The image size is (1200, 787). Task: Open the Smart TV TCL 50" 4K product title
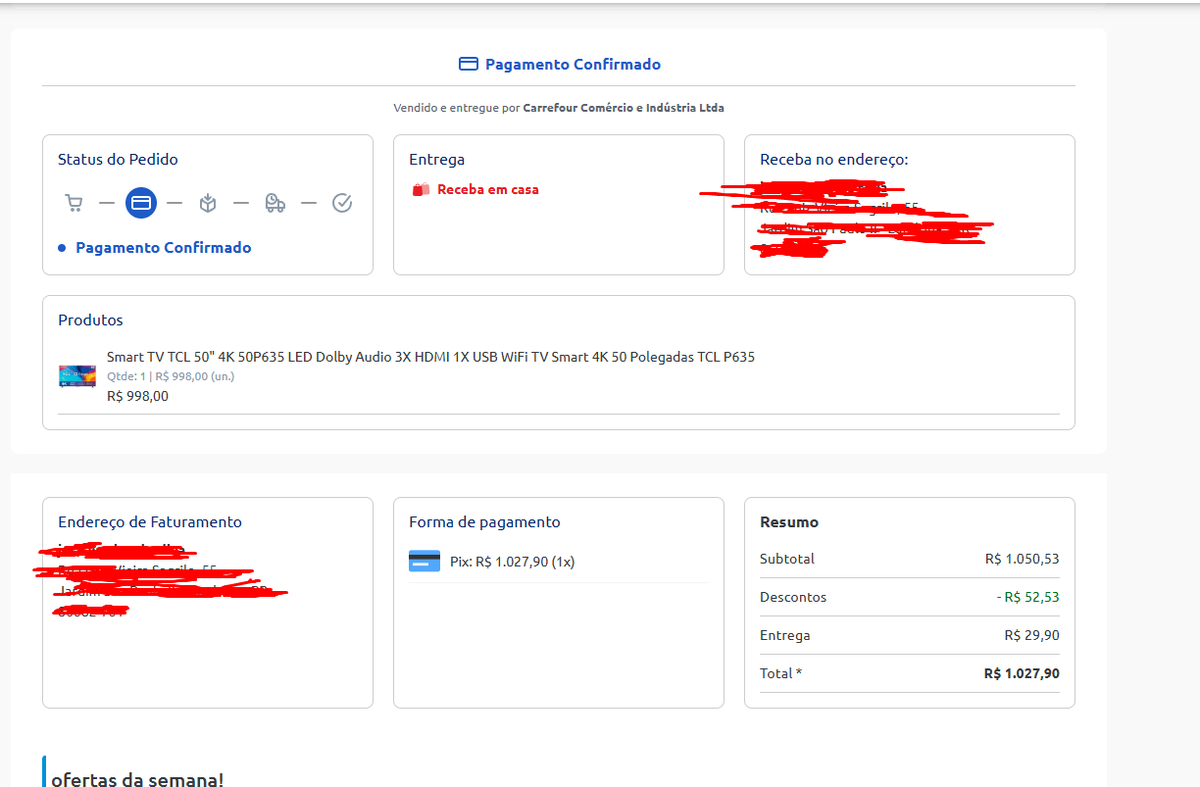[x=431, y=357]
